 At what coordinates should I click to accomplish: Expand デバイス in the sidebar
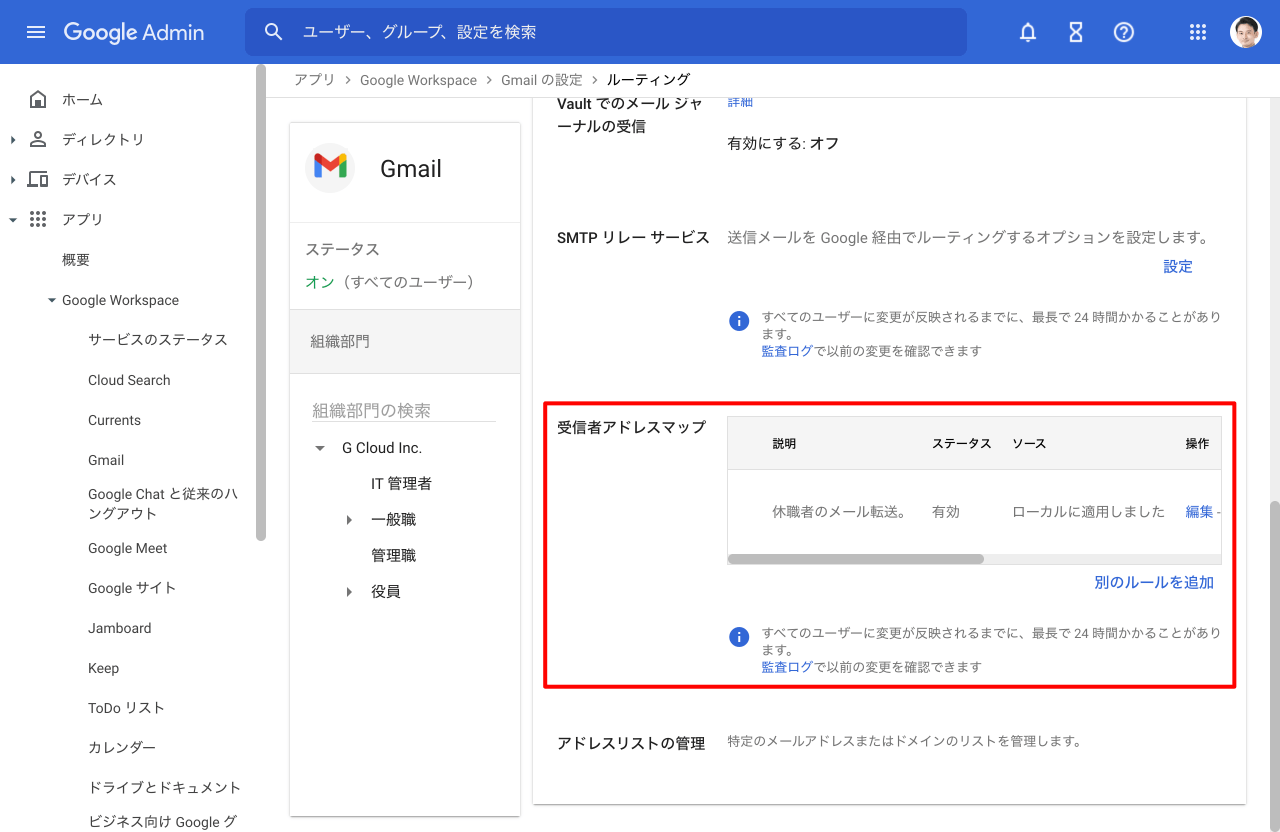point(13,179)
